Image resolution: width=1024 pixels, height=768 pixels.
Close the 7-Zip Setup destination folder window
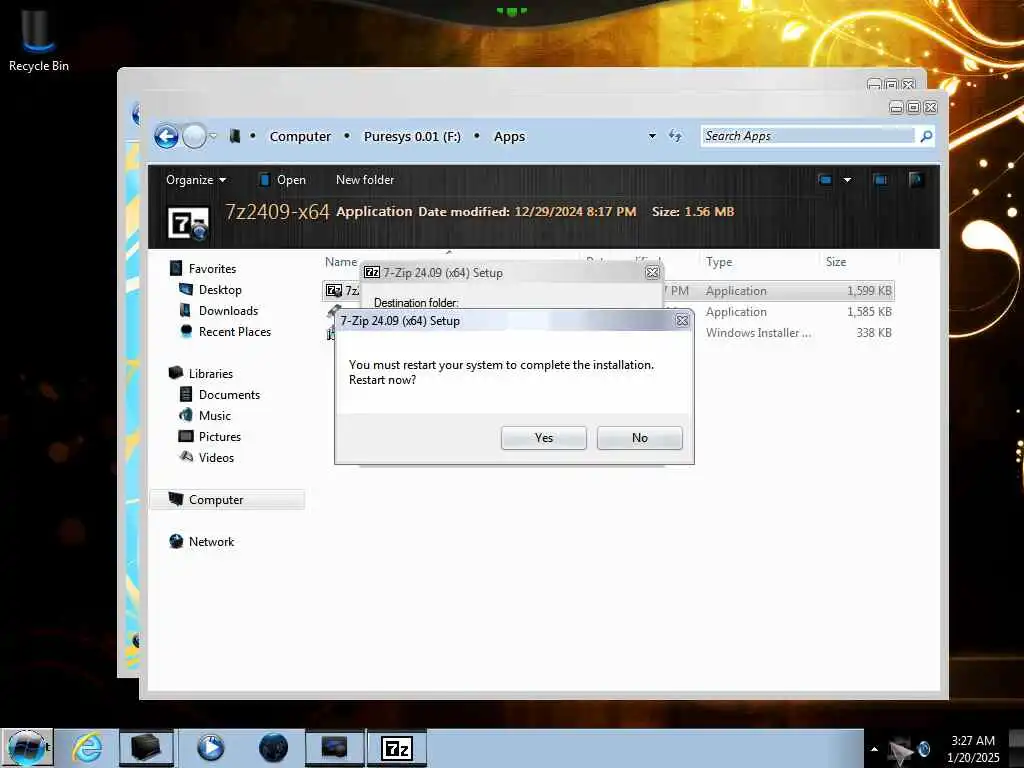[652, 273]
